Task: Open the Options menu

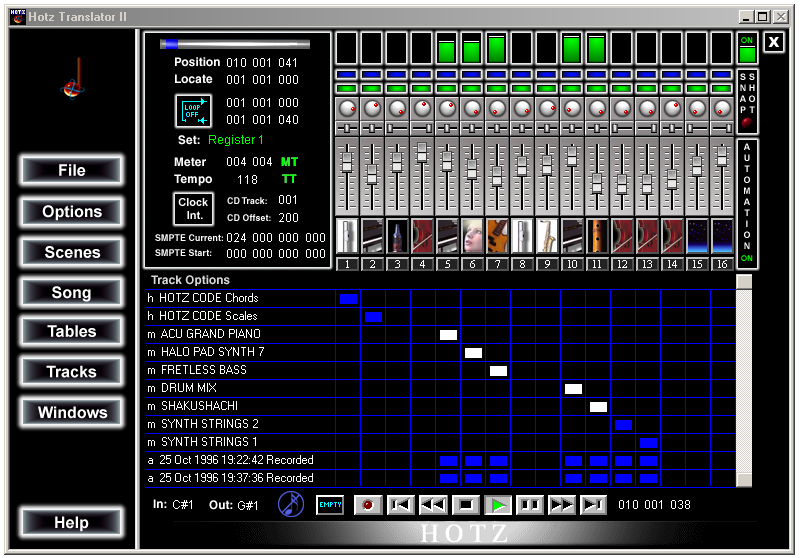Action: pos(71,211)
